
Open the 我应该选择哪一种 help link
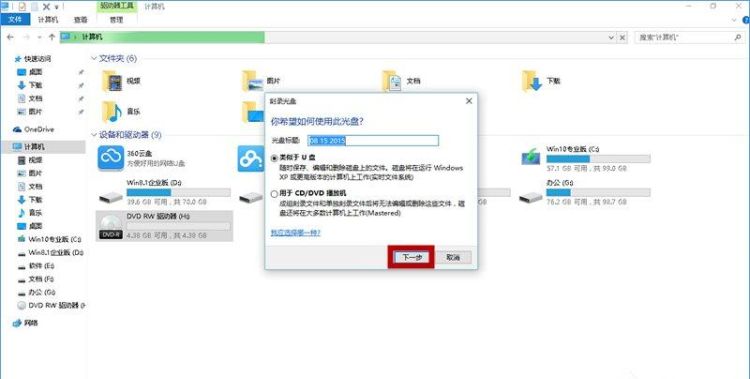pyautogui.click(x=296, y=233)
